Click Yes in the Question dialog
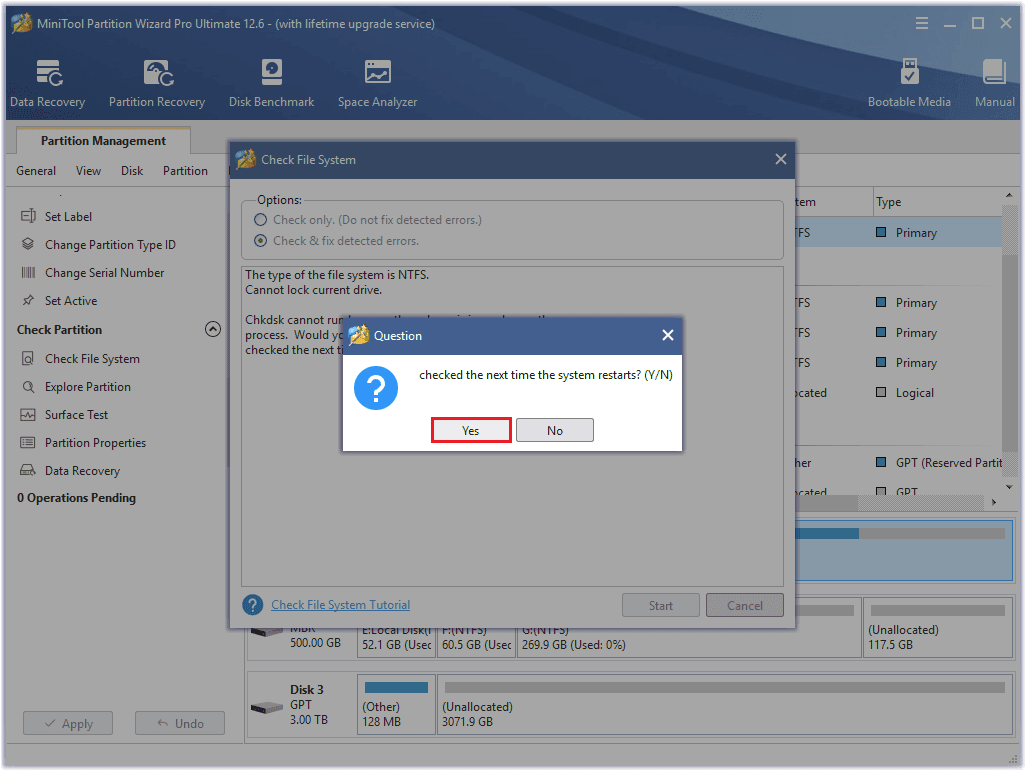The image size is (1027, 772). coord(471,430)
